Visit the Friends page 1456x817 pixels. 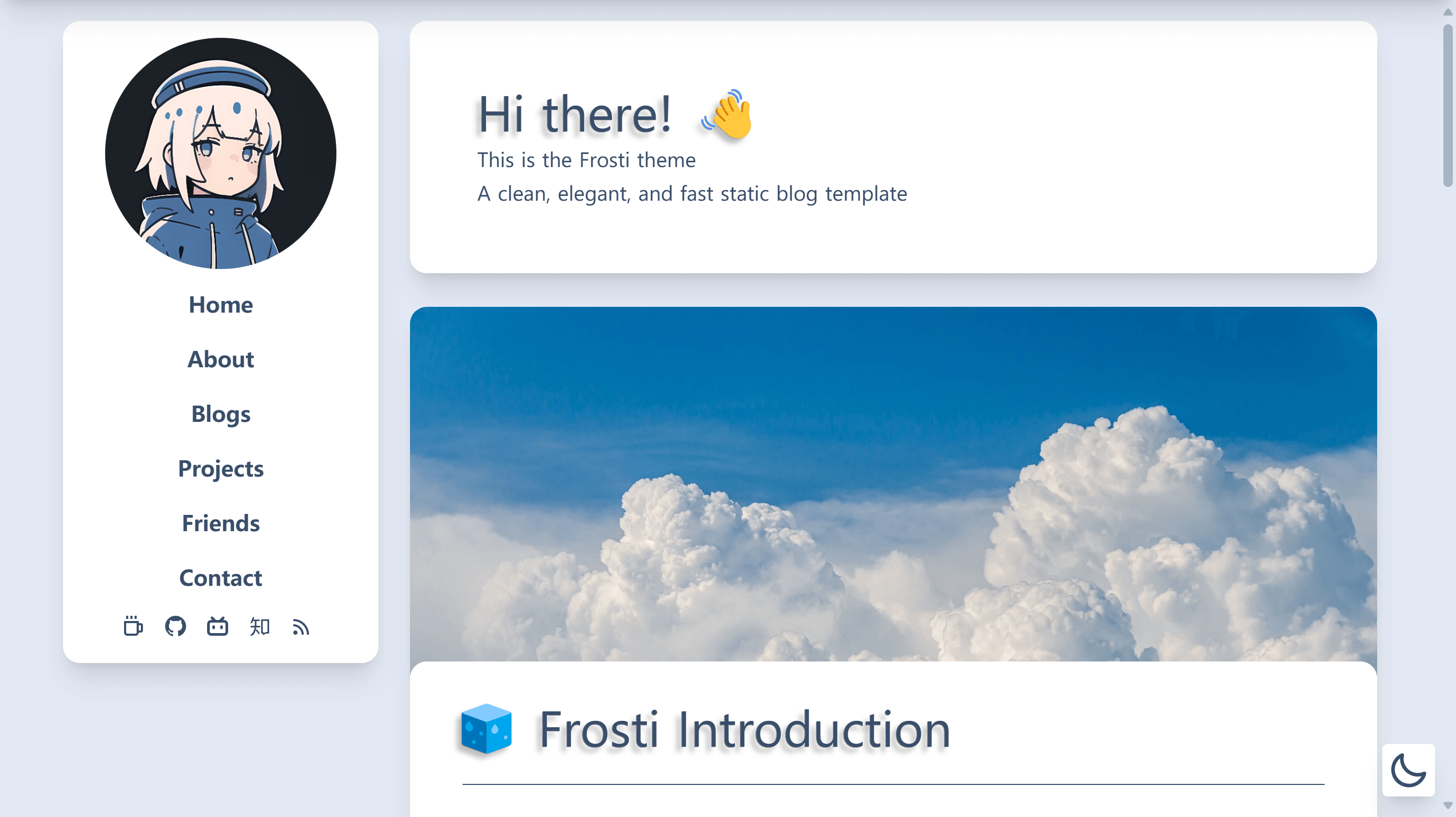point(220,523)
